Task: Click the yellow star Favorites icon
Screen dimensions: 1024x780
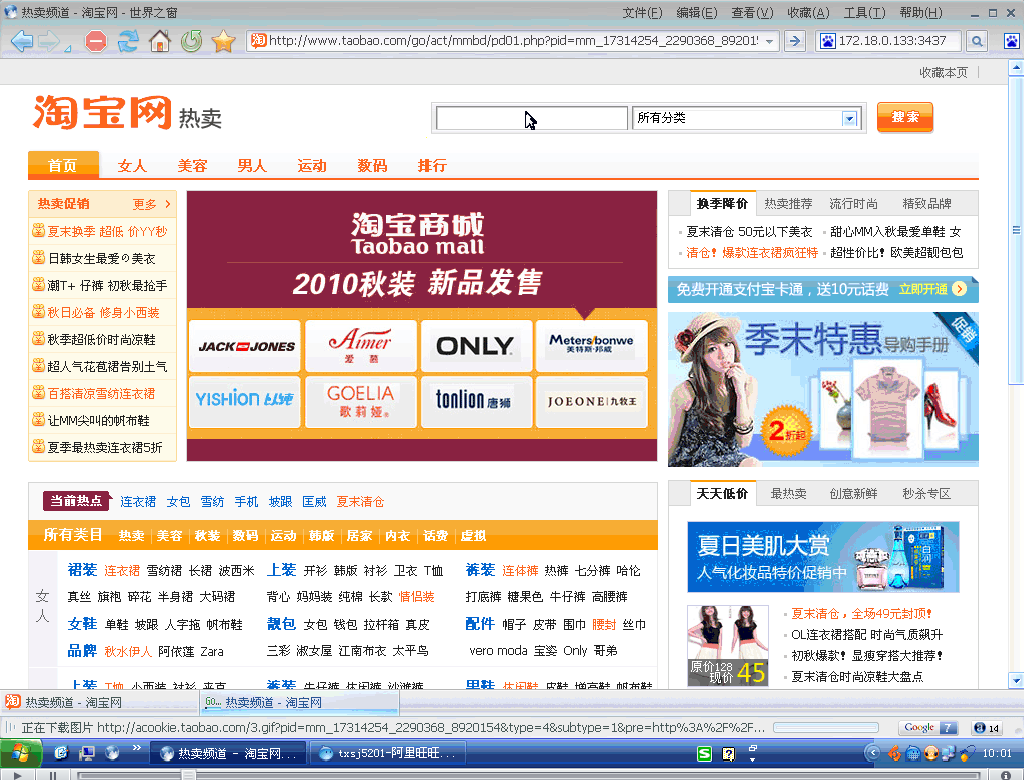Action: click(x=223, y=41)
